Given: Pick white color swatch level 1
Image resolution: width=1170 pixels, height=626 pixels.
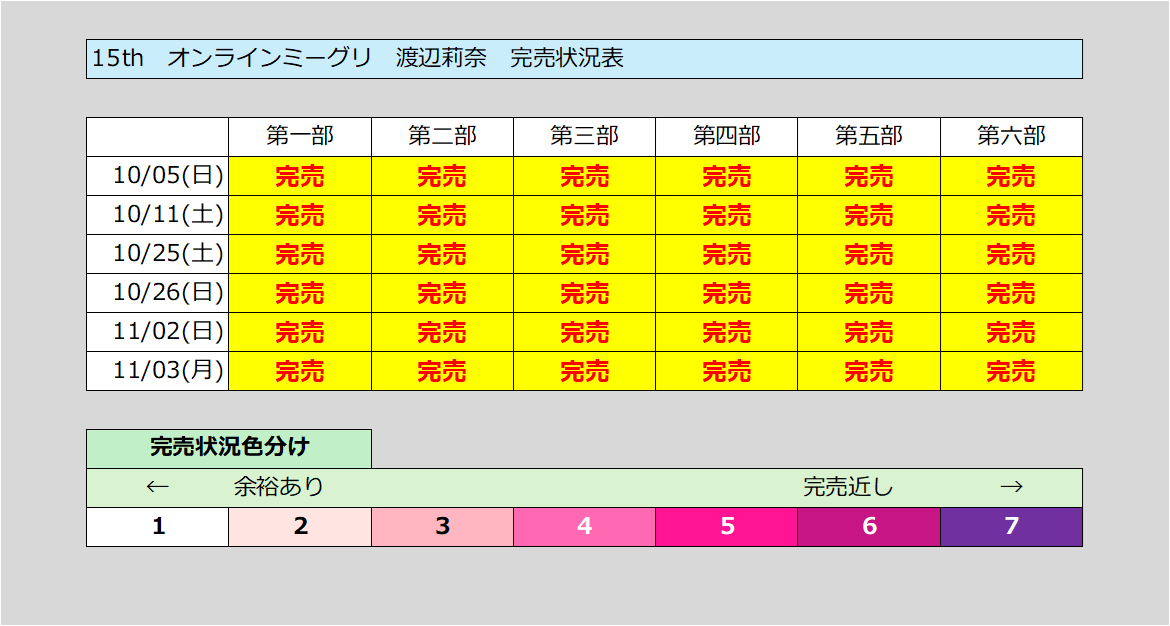Looking at the screenshot, I should (157, 527).
